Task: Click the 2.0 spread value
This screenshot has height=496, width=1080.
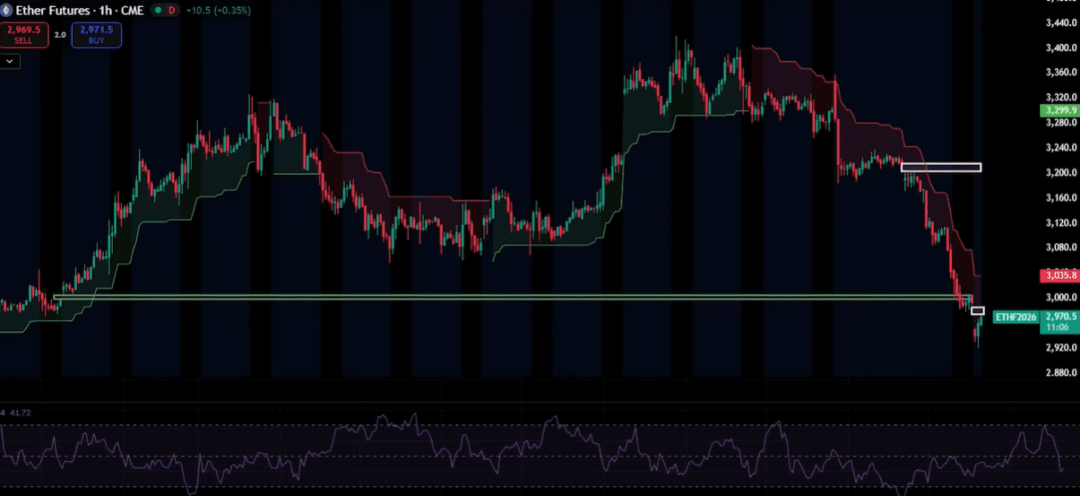Action: (x=60, y=34)
